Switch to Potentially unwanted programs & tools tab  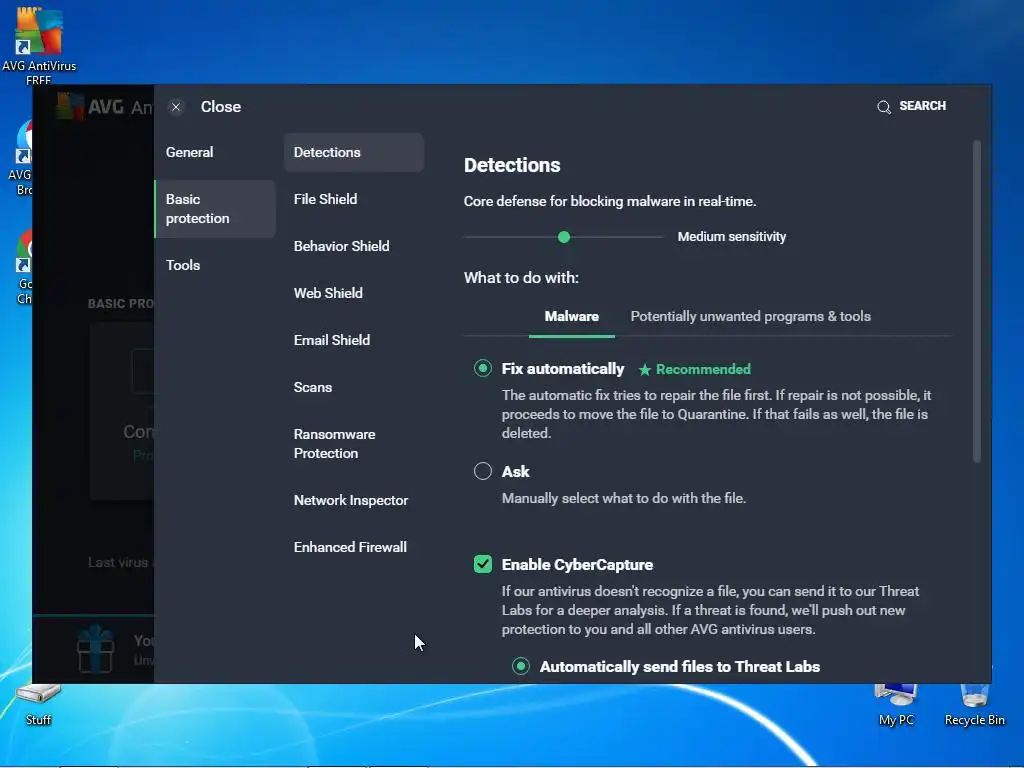[750, 317]
